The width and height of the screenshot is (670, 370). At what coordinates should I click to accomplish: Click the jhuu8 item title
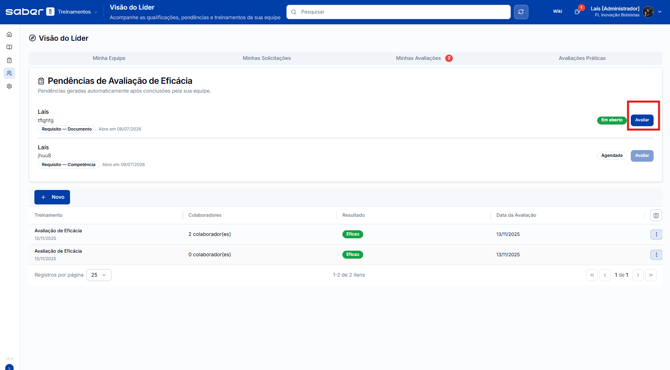(44, 156)
